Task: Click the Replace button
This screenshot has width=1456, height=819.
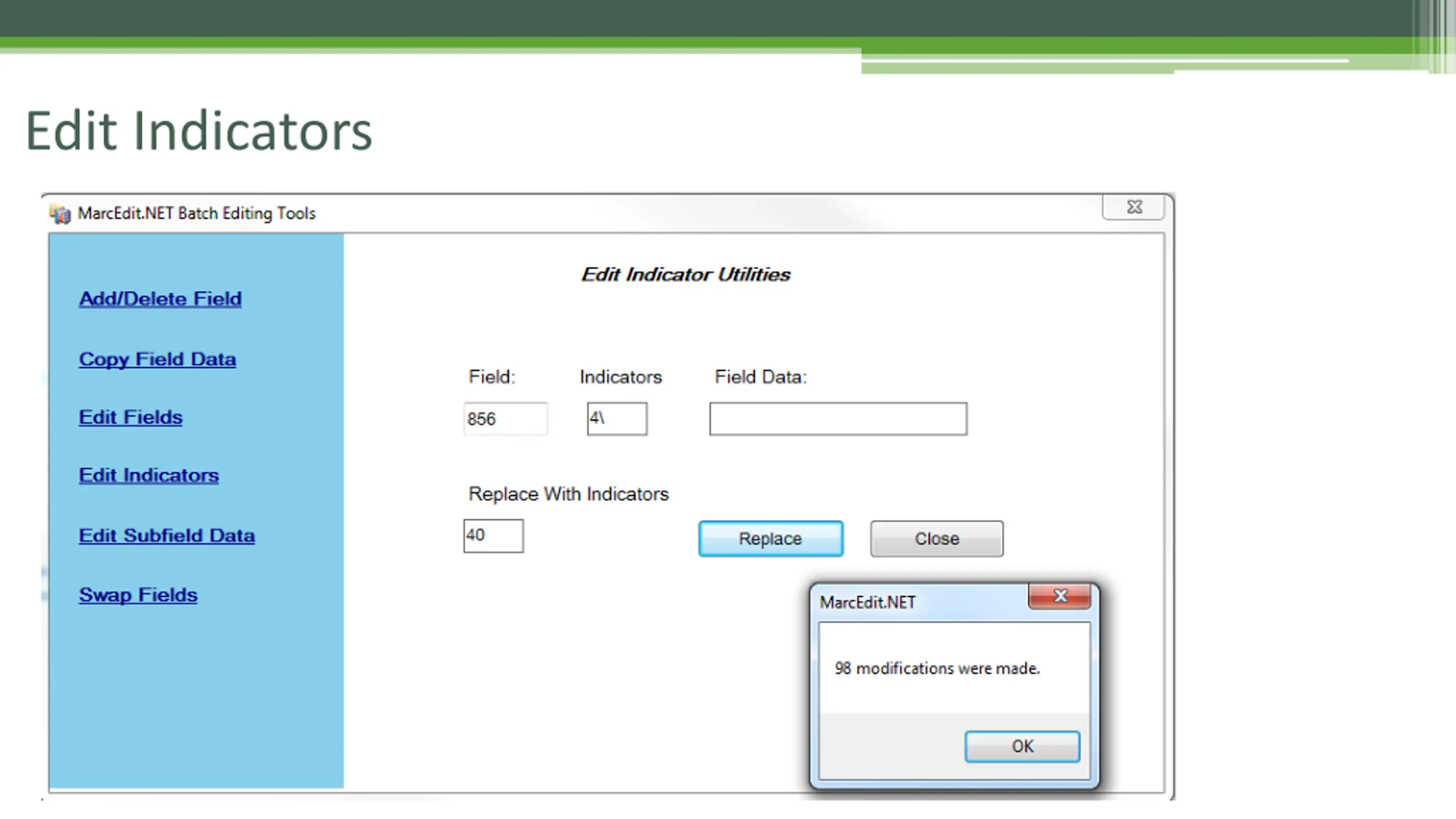Action: [x=771, y=539]
